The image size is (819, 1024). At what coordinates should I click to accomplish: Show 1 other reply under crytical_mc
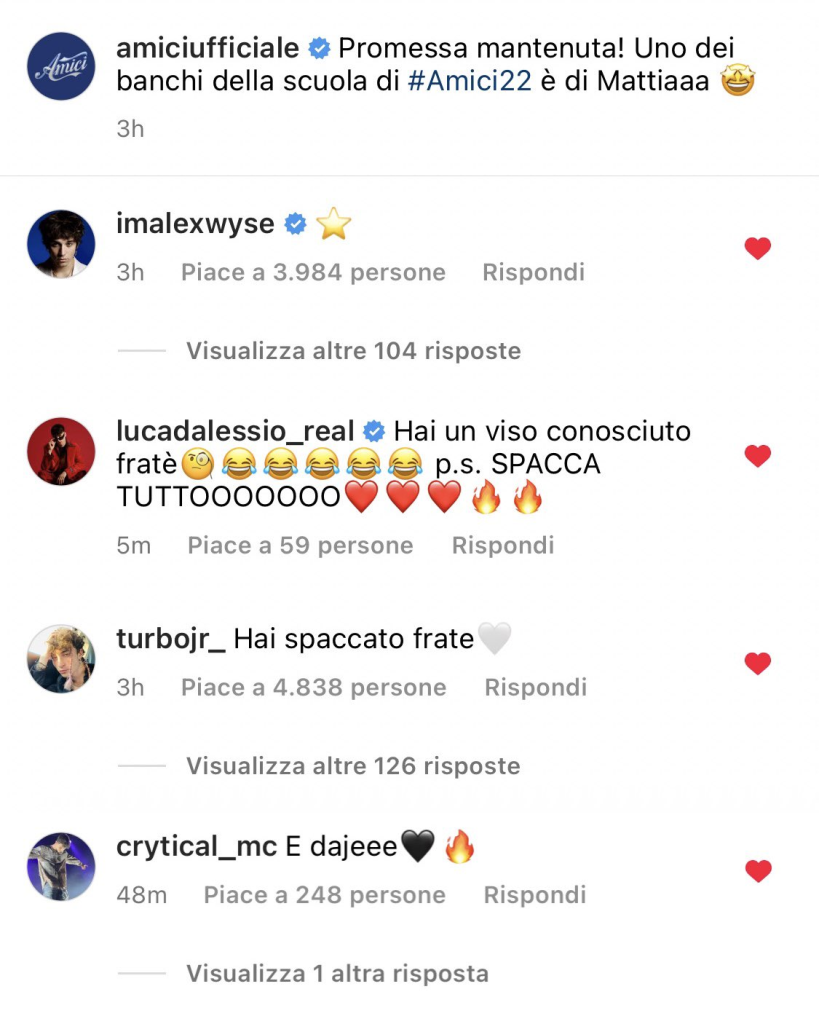337,973
